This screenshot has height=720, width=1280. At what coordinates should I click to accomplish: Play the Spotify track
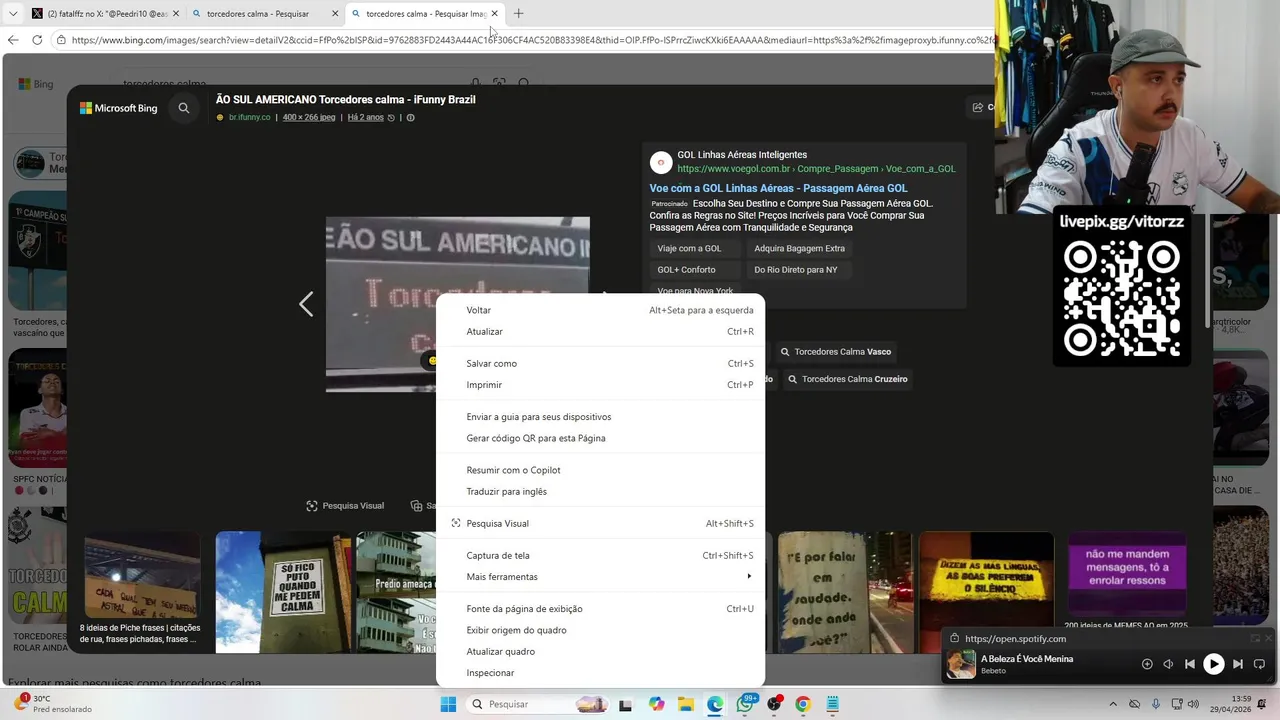click(1213, 664)
